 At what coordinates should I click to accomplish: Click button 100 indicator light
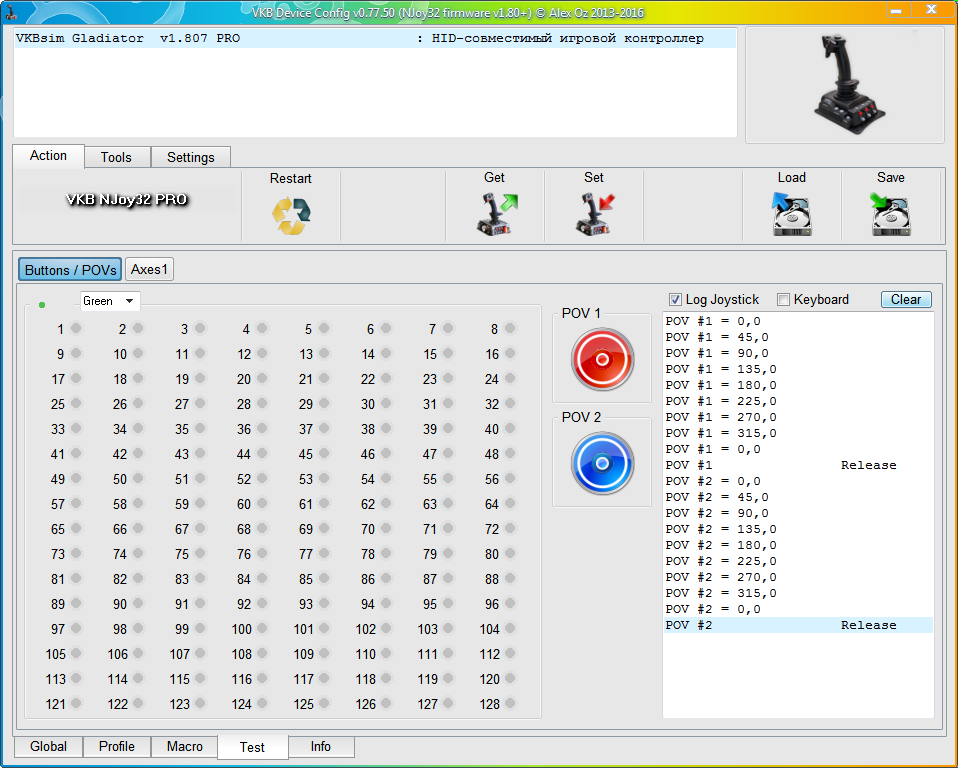262,629
